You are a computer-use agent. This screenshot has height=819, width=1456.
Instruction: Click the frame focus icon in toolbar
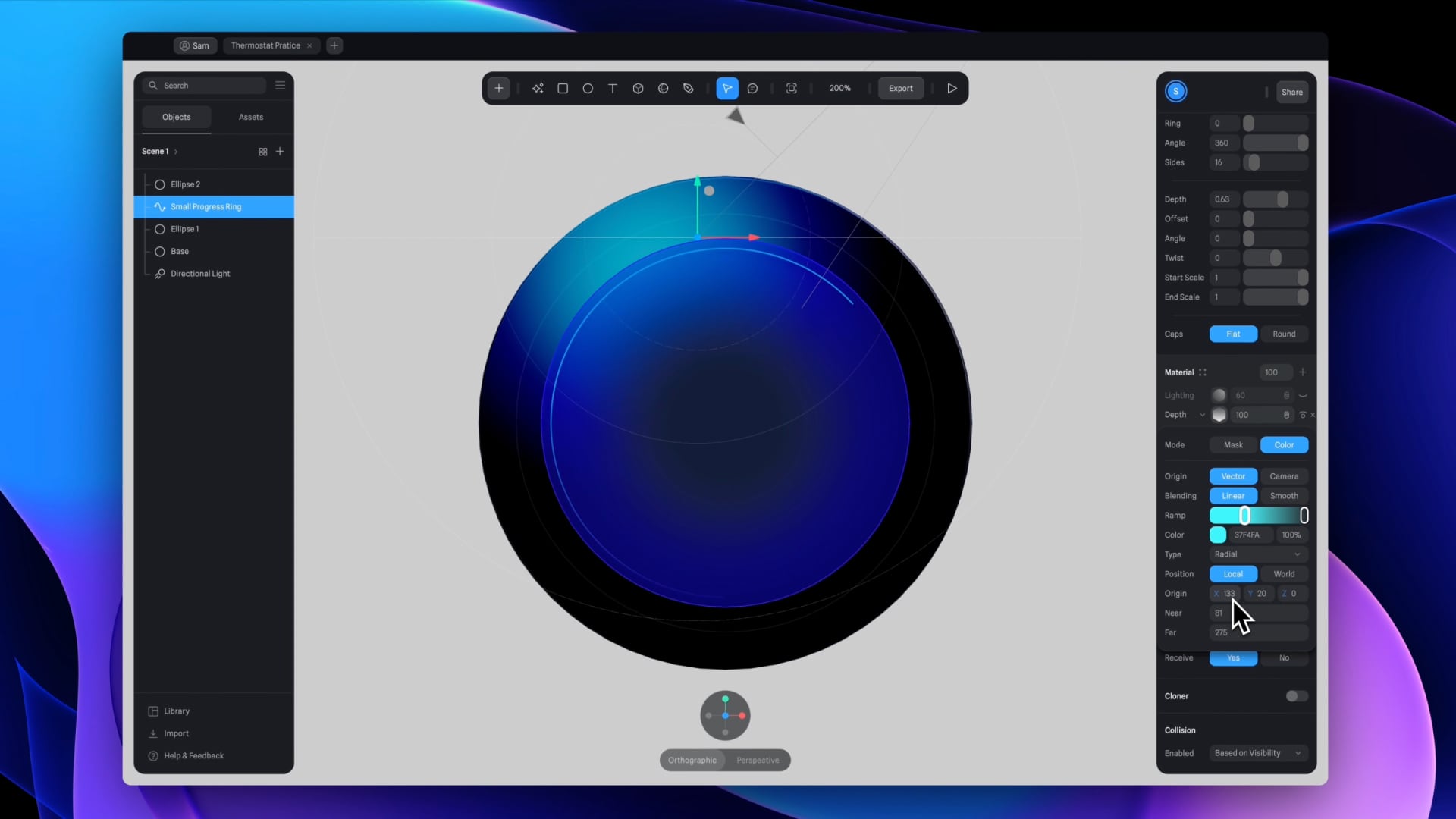[791, 89]
